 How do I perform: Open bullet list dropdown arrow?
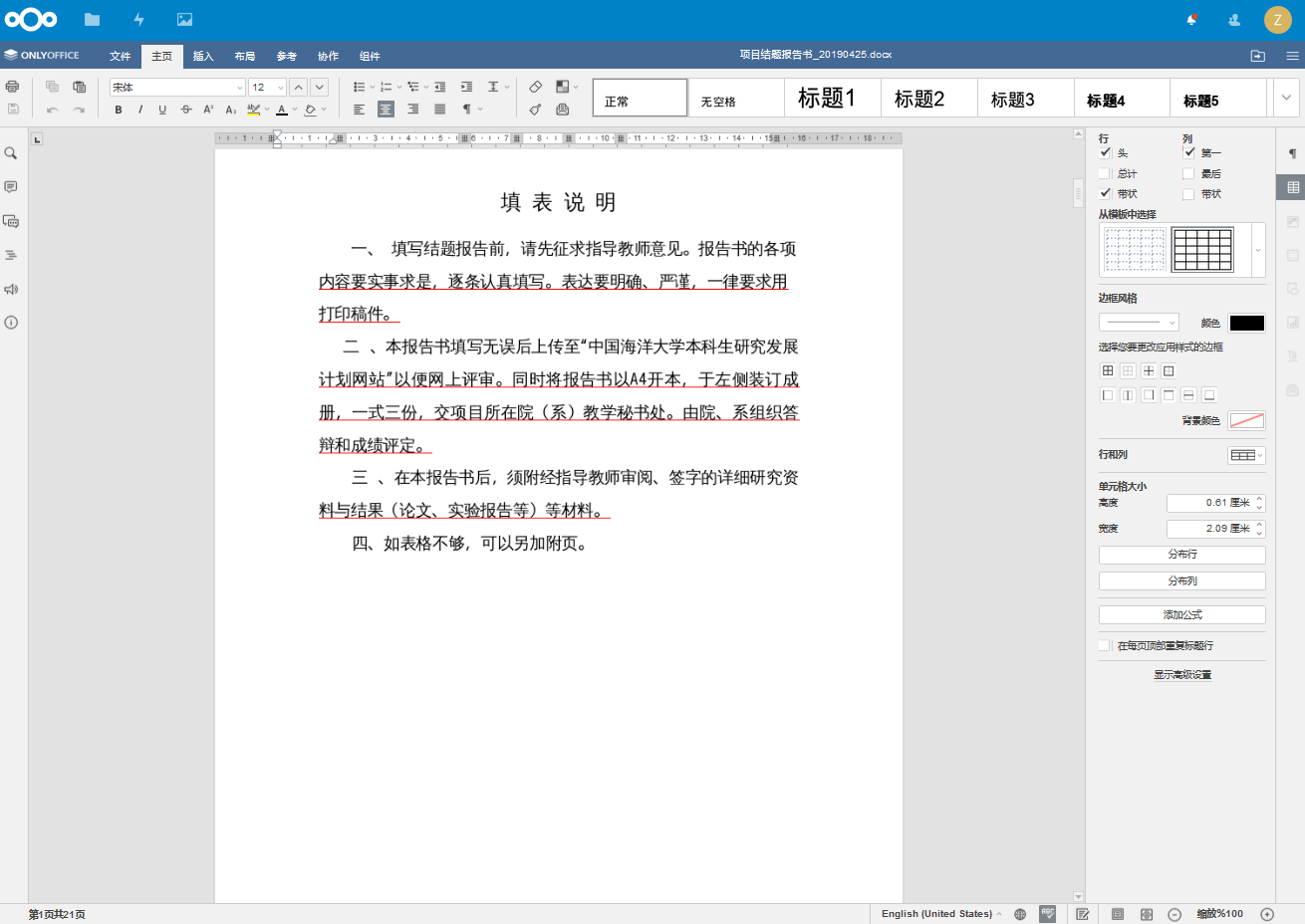(x=373, y=88)
